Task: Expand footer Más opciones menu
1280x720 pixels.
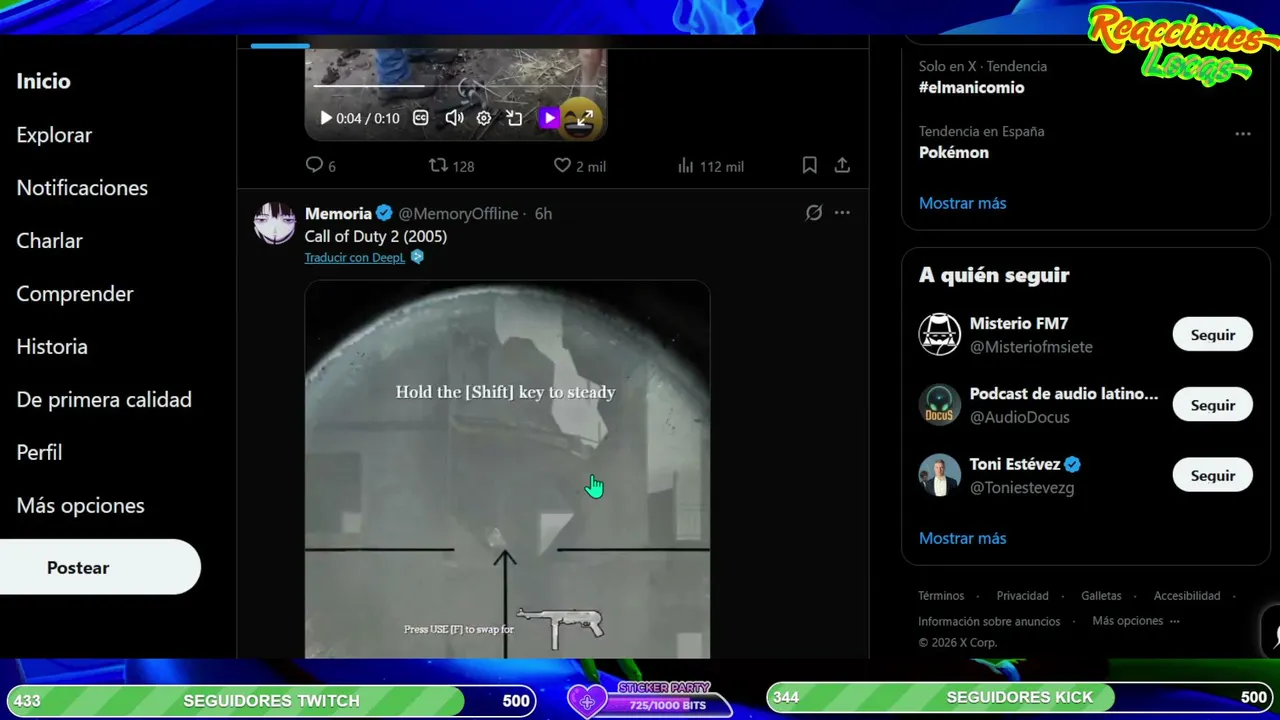Action: pos(1136,621)
